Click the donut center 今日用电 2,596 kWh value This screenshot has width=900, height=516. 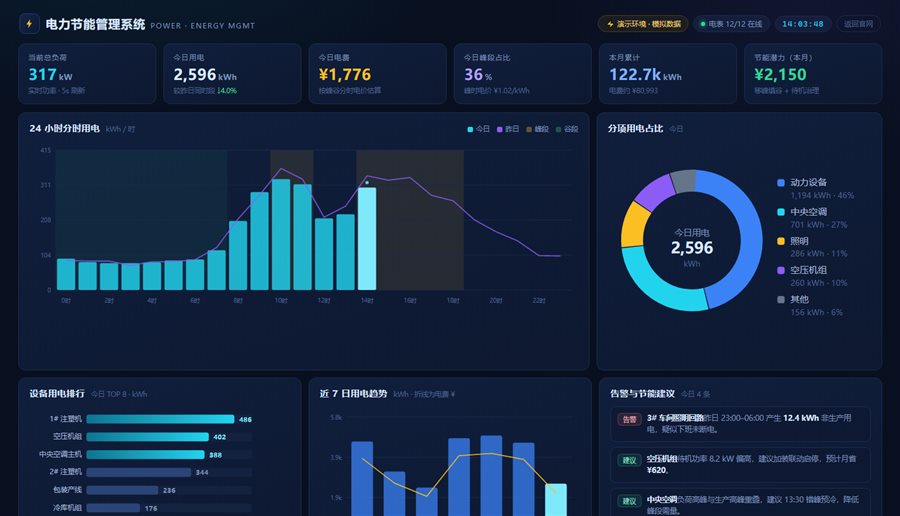692,247
